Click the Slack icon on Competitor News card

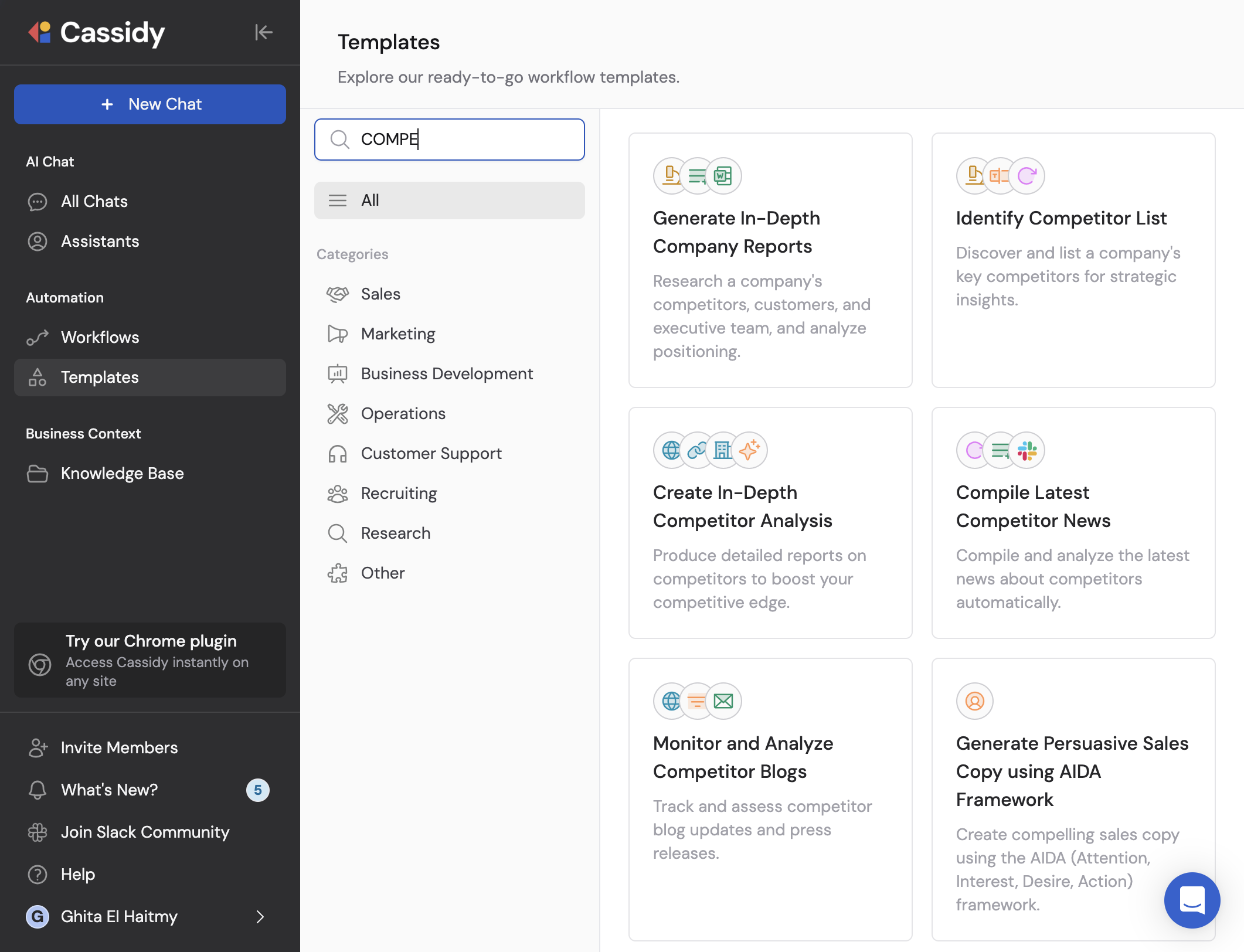point(1027,450)
